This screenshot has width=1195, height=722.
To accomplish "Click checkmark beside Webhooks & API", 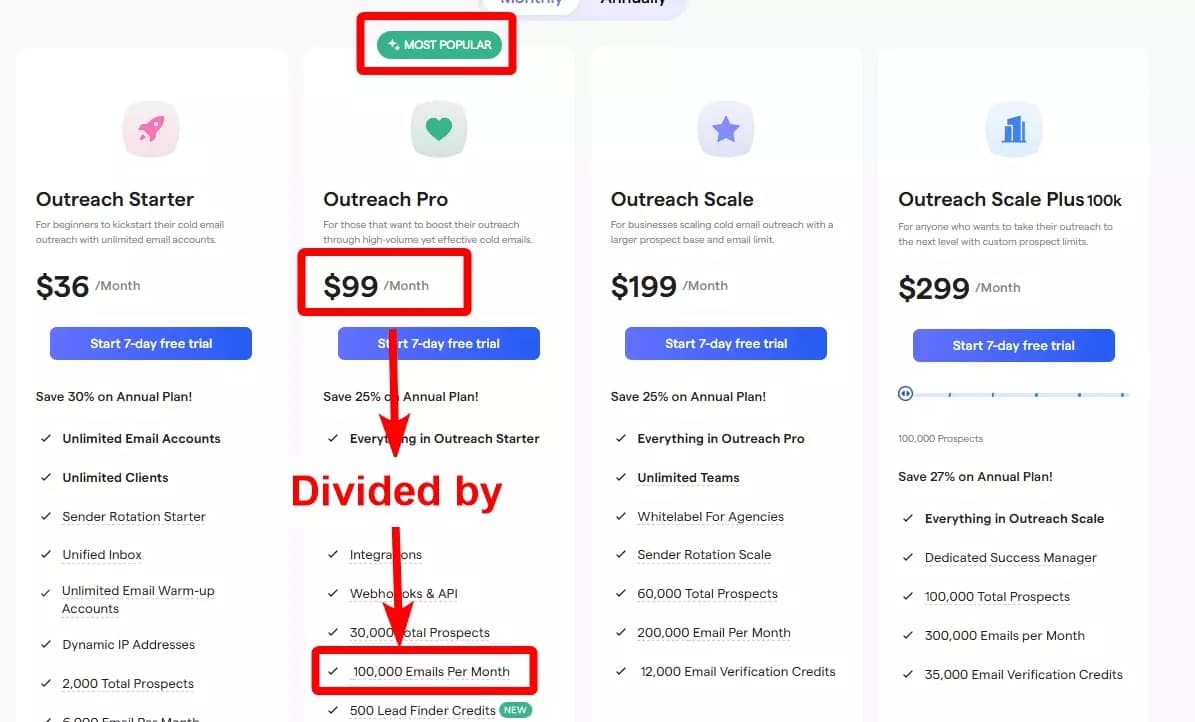I will pyautogui.click(x=333, y=593).
